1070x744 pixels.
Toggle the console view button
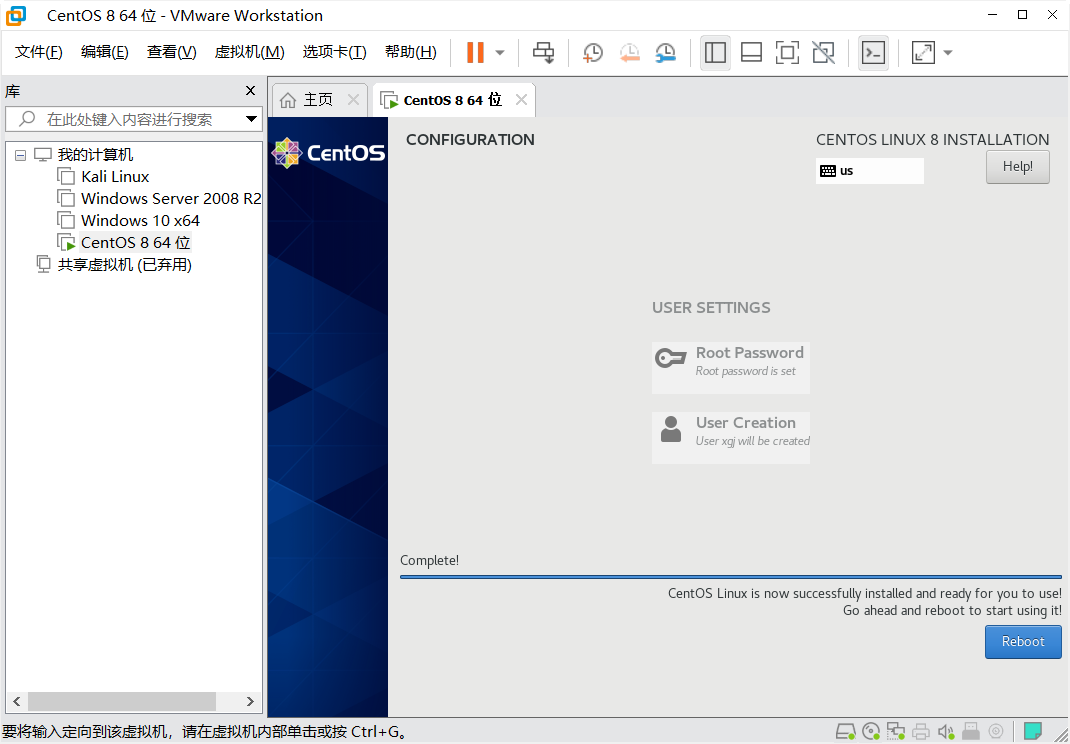(x=873, y=53)
